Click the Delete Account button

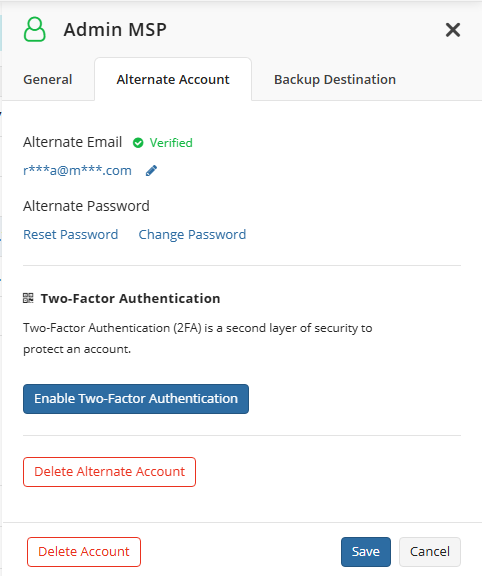[x=84, y=552]
